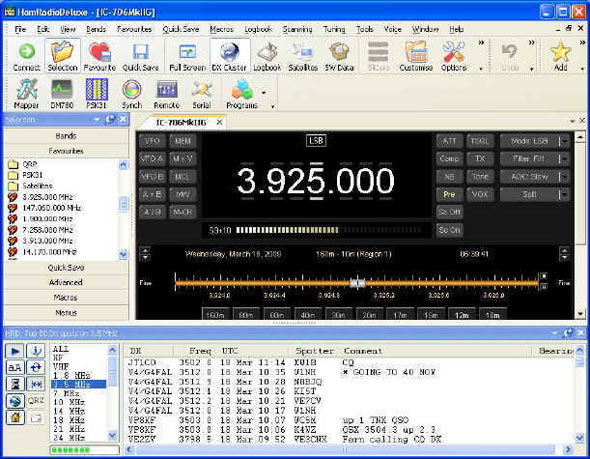Click the Synch toolbar icon
The width and height of the screenshot is (590, 459).
[x=132, y=94]
